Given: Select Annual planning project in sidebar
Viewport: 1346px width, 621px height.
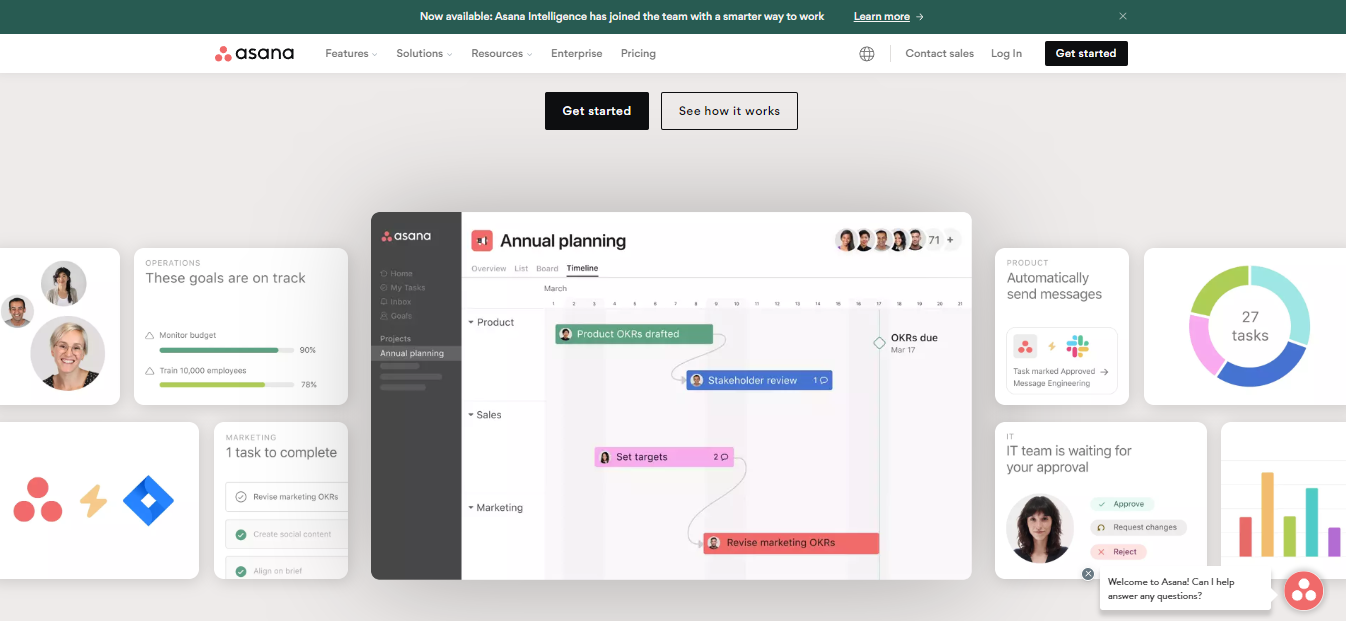Looking at the screenshot, I should 416,353.
